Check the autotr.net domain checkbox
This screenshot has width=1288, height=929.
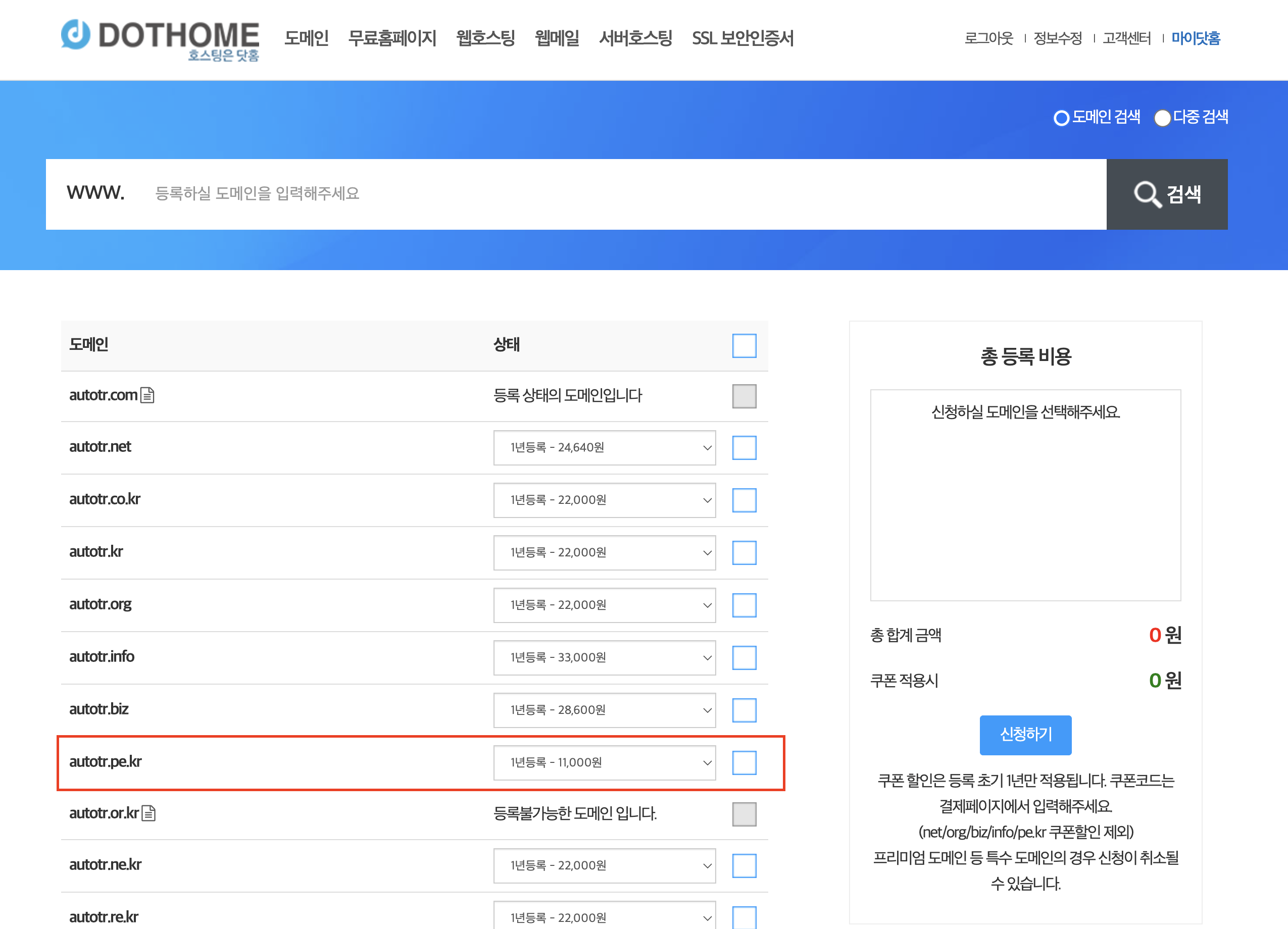744,447
